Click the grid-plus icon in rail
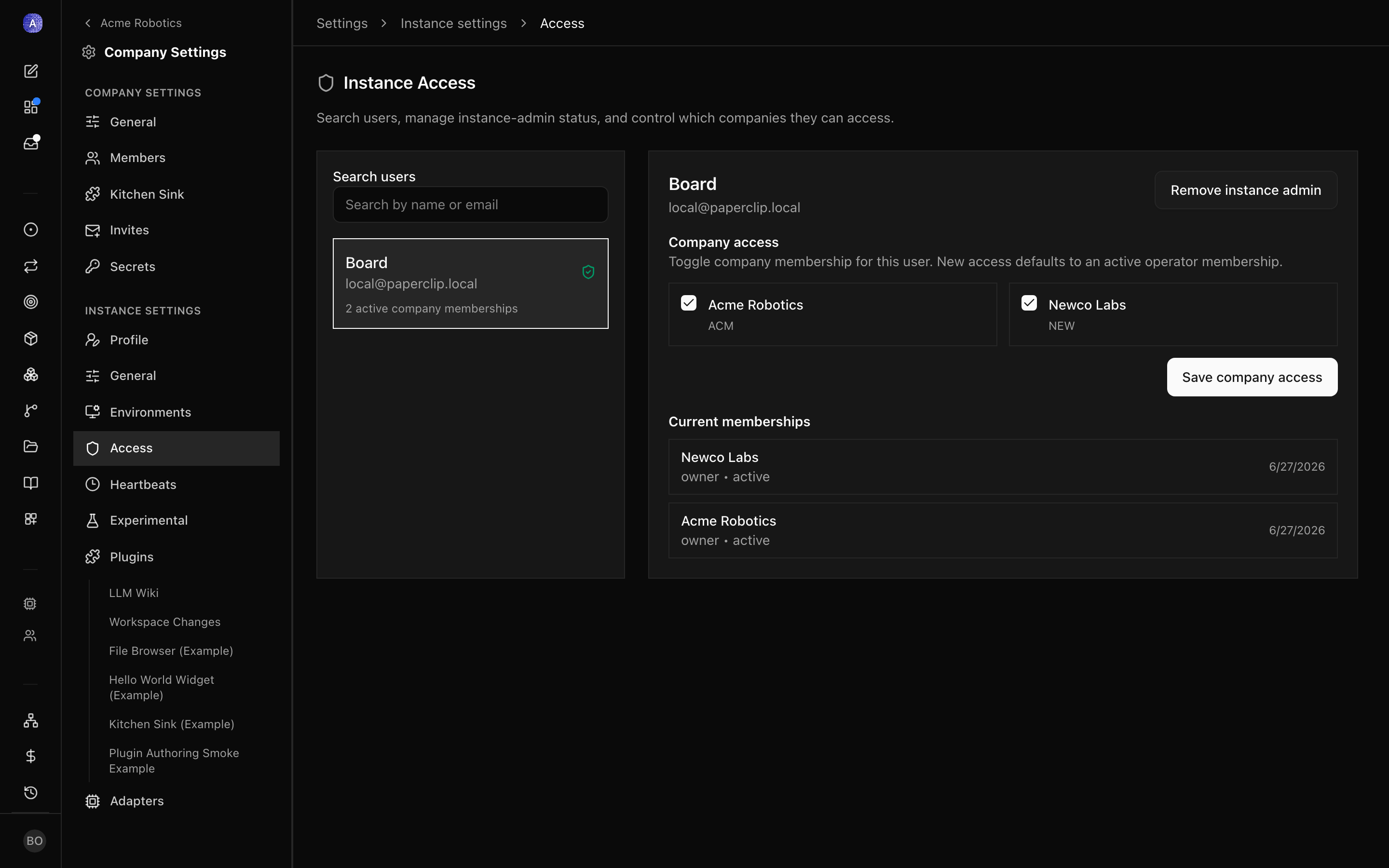The width and height of the screenshot is (1389, 868). [x=31, y=519]
